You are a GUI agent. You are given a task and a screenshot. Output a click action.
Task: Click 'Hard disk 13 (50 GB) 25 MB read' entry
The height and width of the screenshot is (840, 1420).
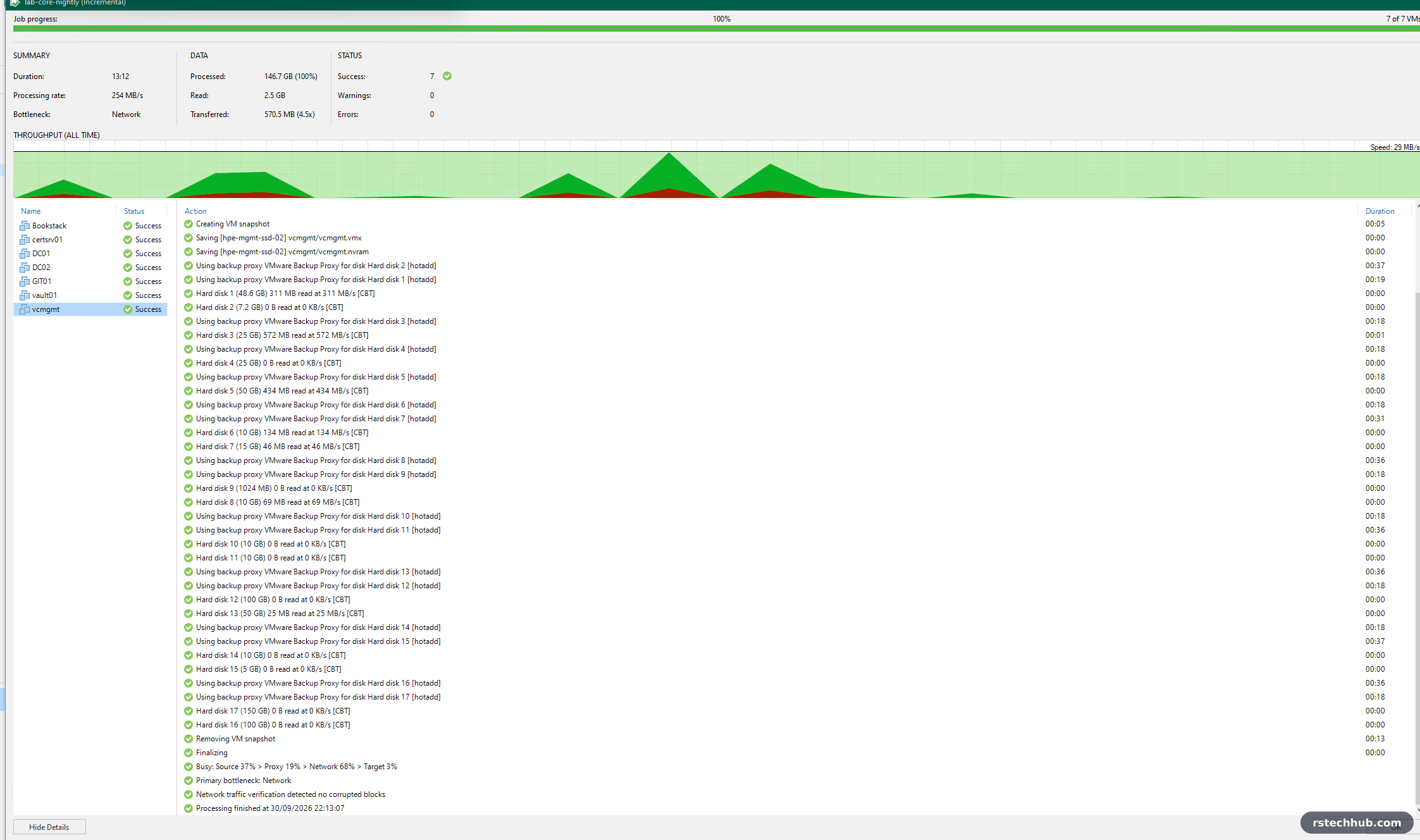click(280, 614)
